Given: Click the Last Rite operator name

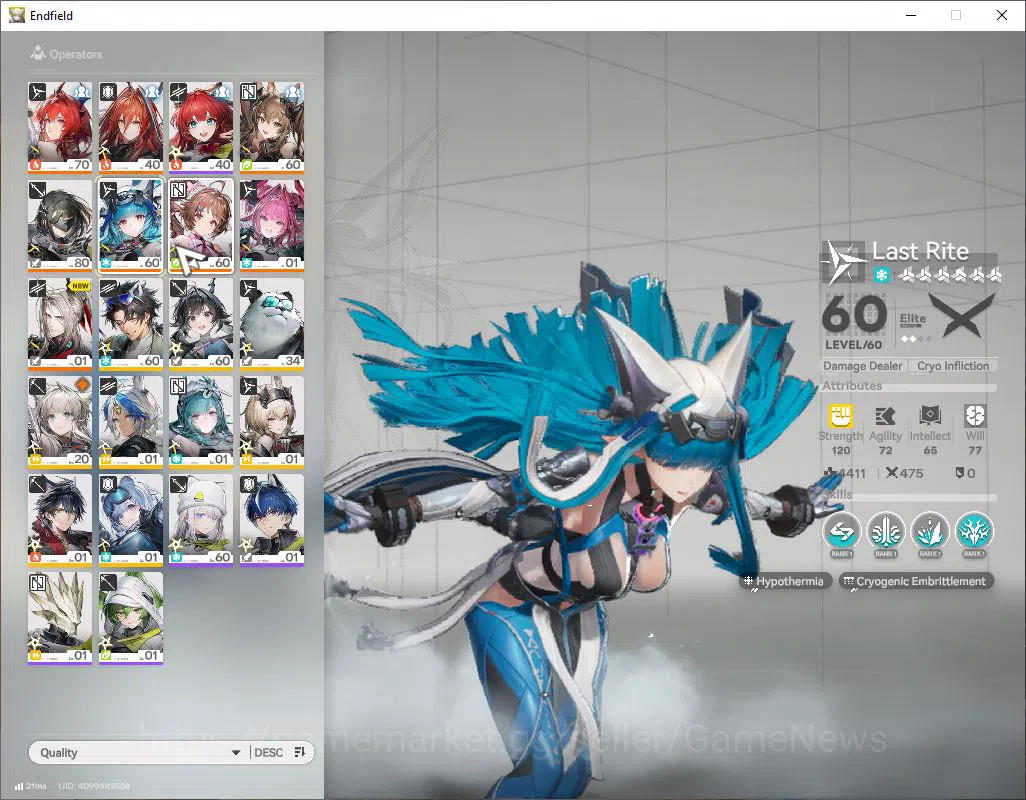Looking at the screenshot, I should 920,251.
